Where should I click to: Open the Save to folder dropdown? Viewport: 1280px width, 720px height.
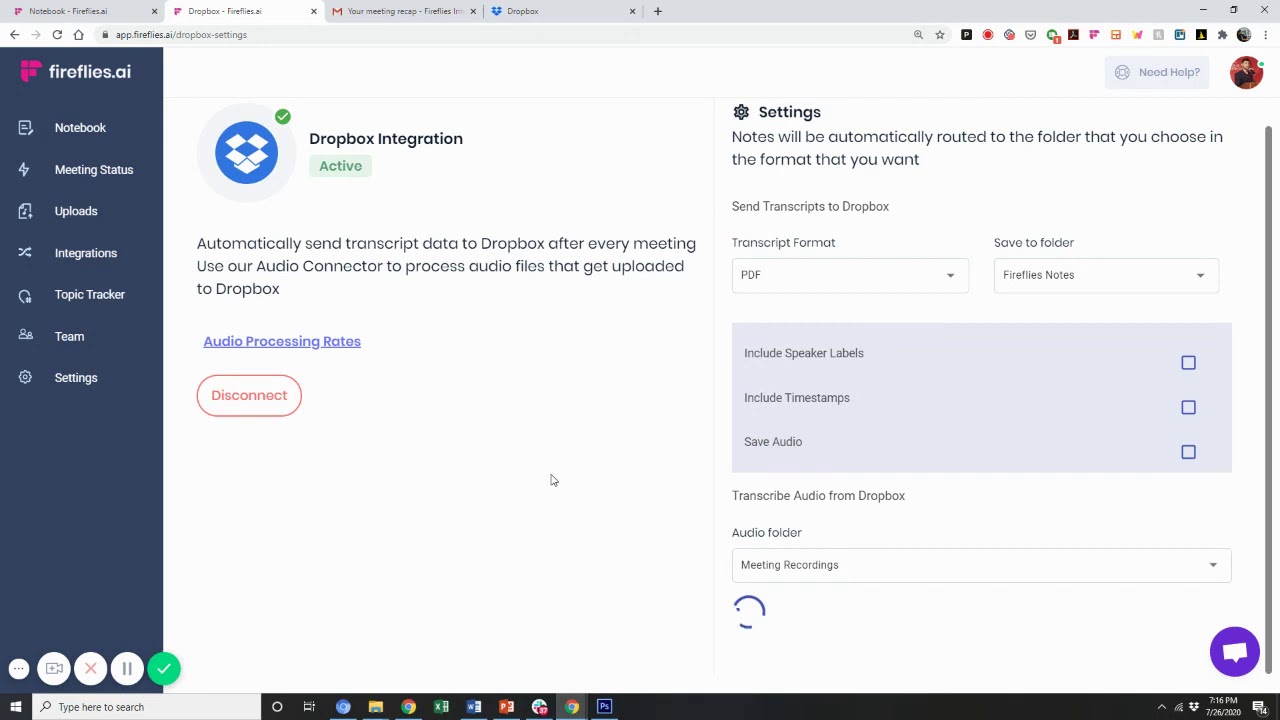[x=1106, y=275]
